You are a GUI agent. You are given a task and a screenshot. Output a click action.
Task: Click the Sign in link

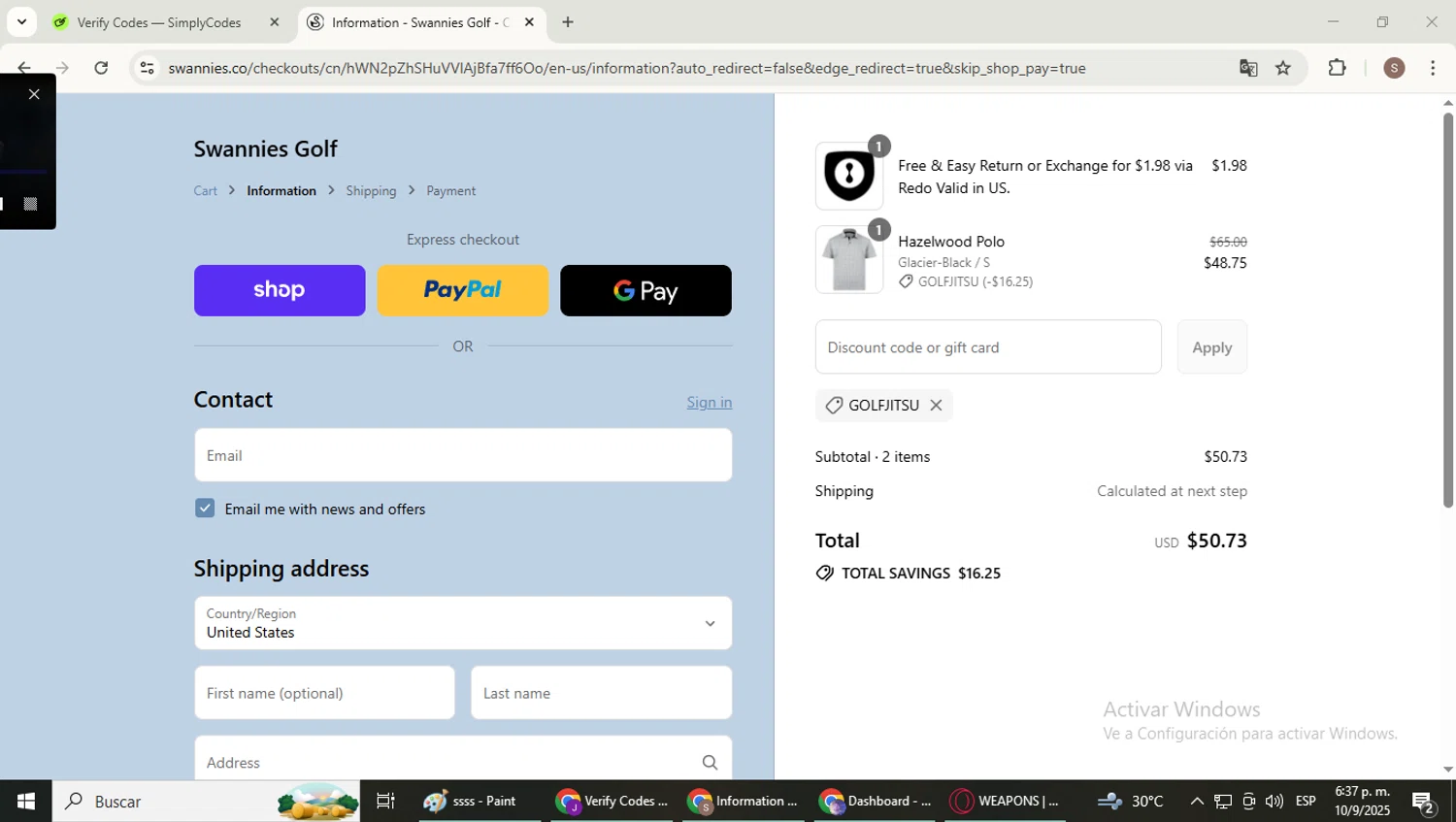pyautogui.click(x=710, y=402)
